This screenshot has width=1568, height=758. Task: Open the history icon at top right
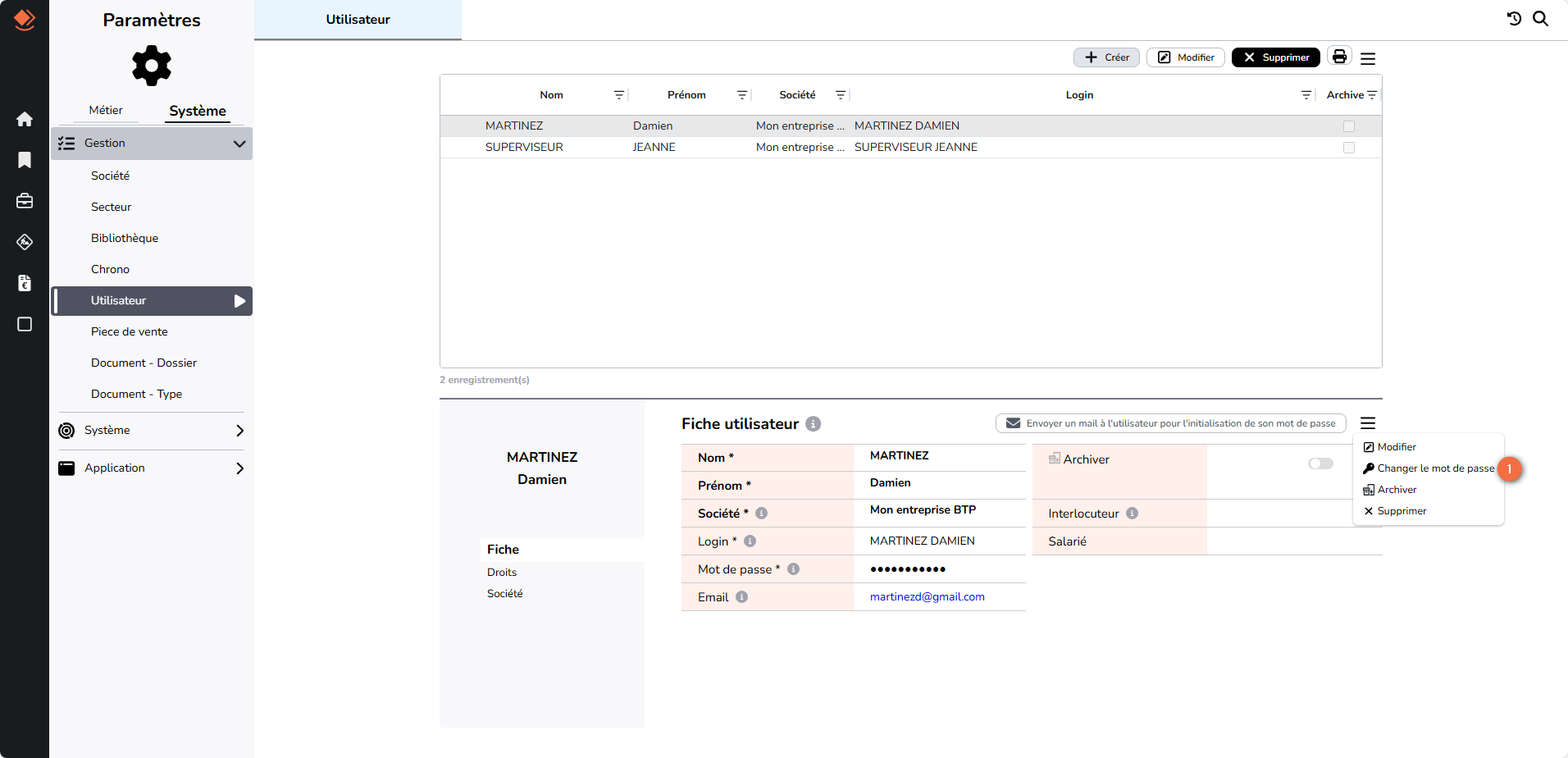(1514, 19)
